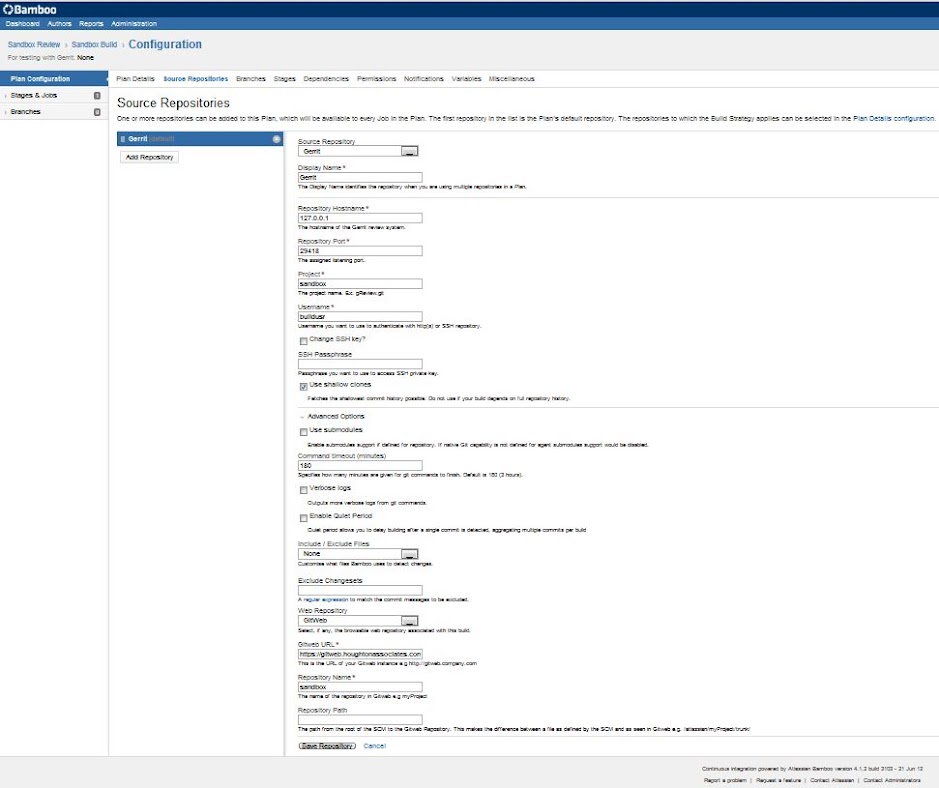Click the Gitweb URL field
This screenshot has height=788, width=939.
(360, 654)
